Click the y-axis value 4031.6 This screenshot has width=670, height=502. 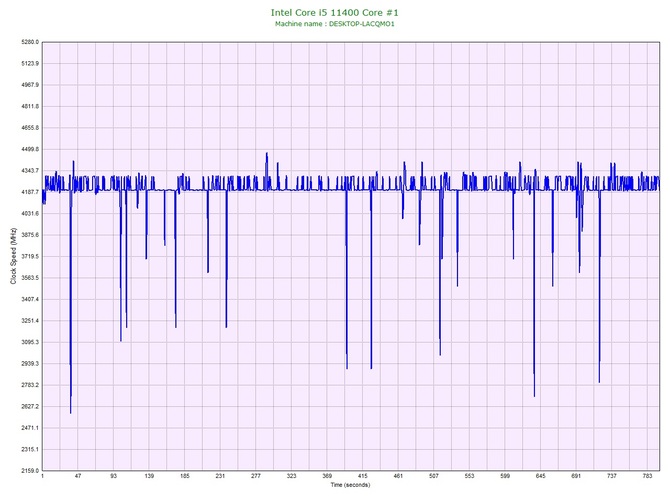coord(30,214)
